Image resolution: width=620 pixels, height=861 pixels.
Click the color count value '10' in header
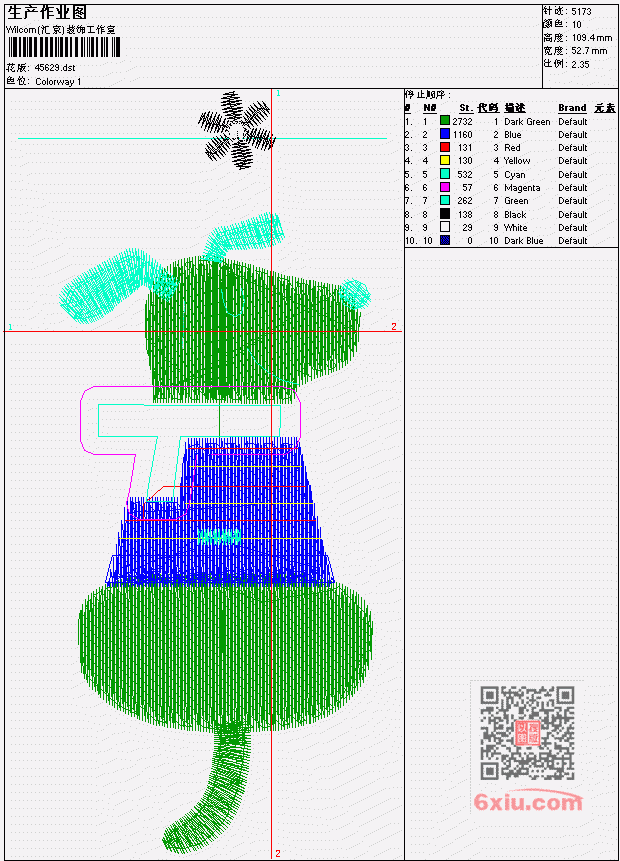[x=576, y=25]
